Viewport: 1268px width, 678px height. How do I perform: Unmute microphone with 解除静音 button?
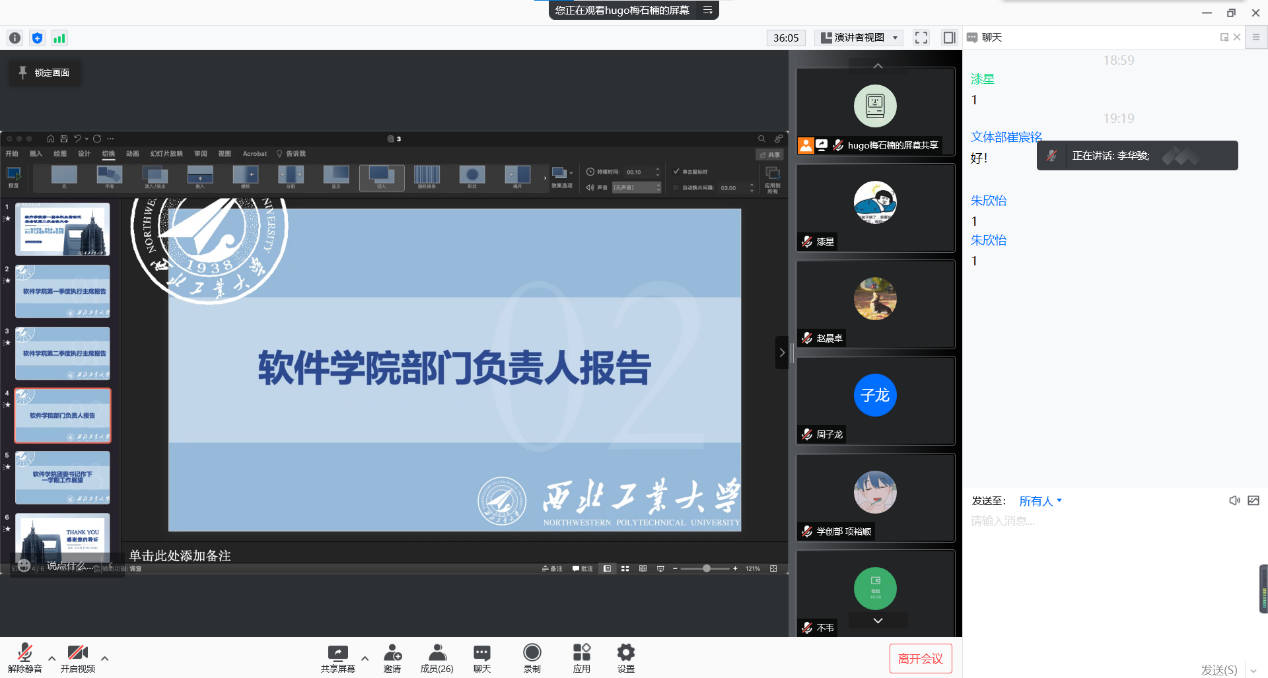tap(24, 657)
